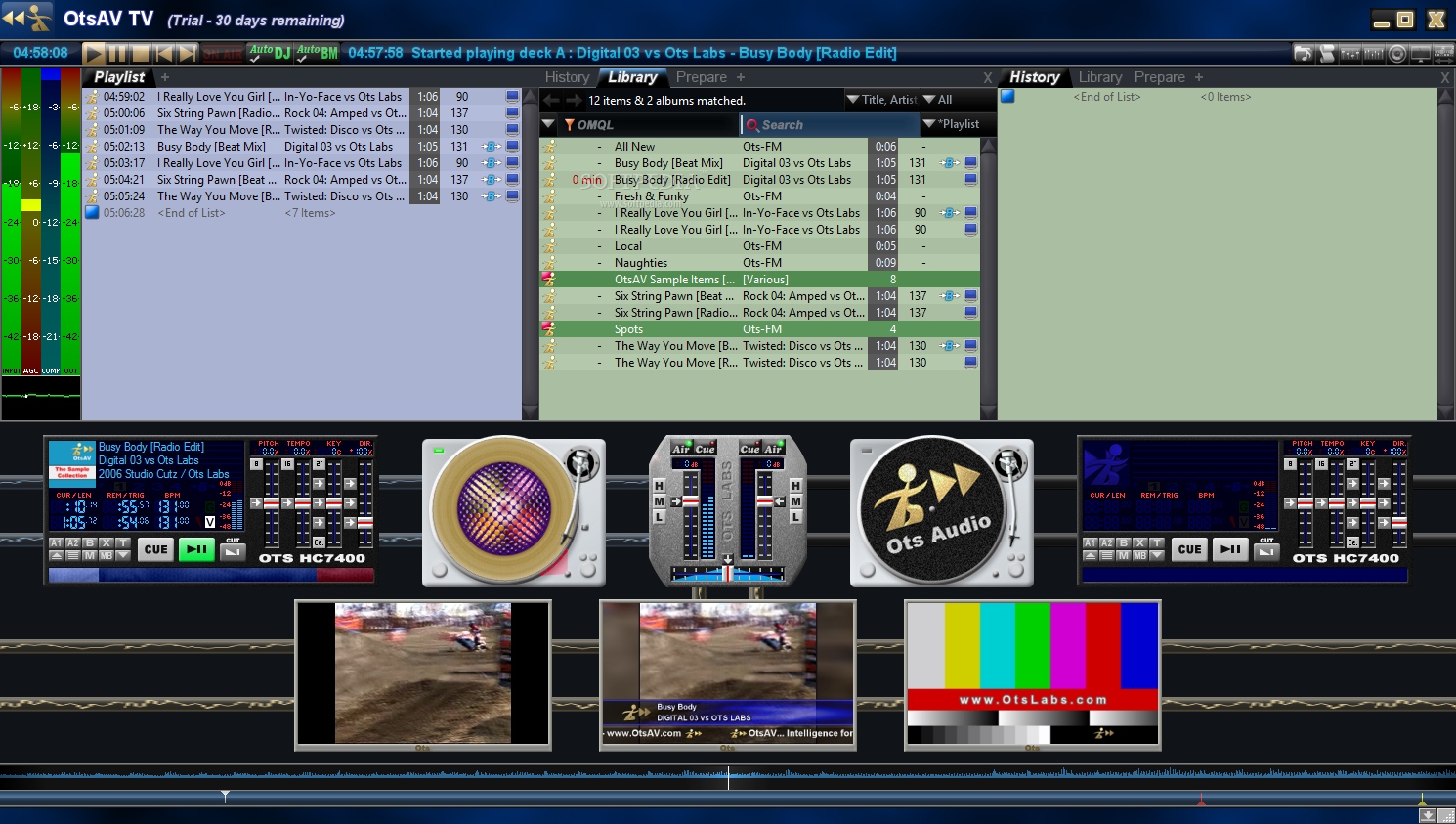The height and width of the screenshot is (824, 1456).
Task: Select the color bars video preview
Action: [1033, 675]
